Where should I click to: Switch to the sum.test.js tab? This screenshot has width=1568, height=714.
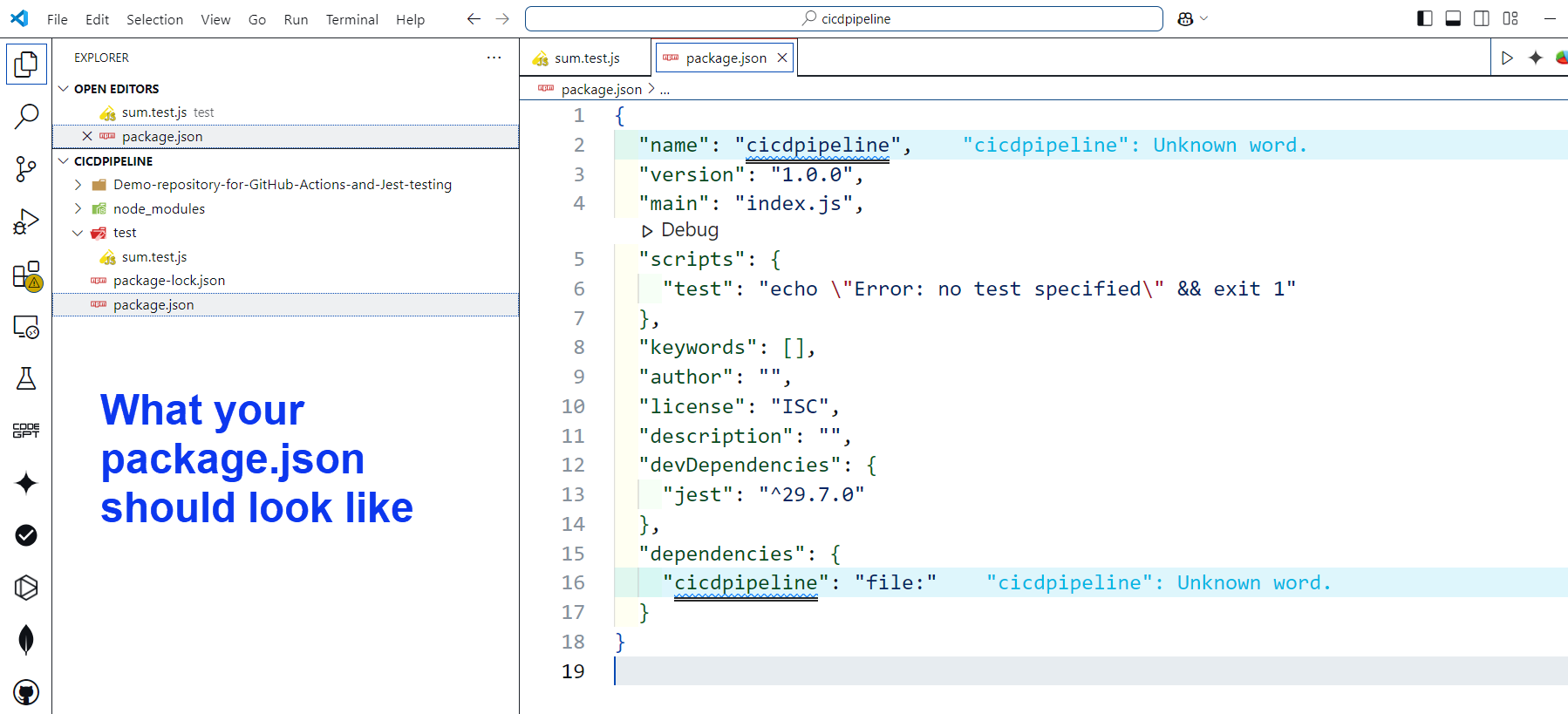586,58
